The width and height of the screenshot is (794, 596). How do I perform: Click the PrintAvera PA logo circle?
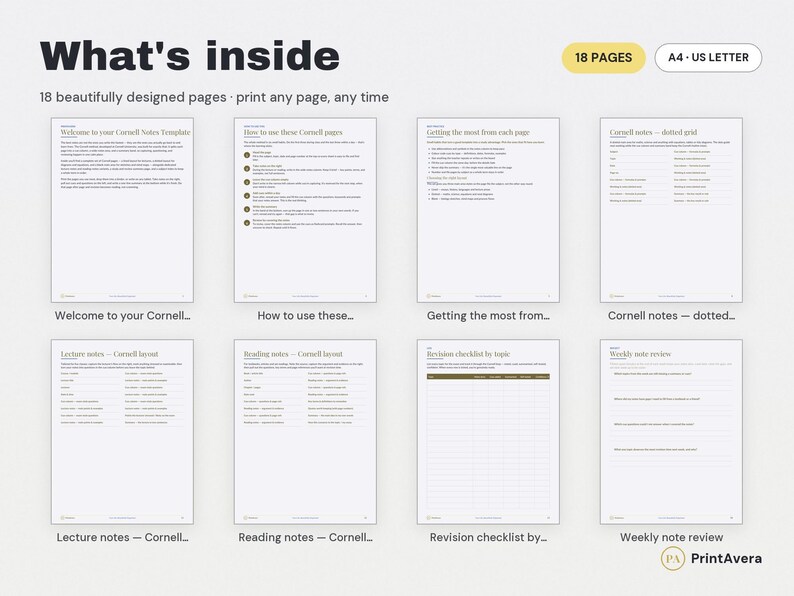(672, 559)
